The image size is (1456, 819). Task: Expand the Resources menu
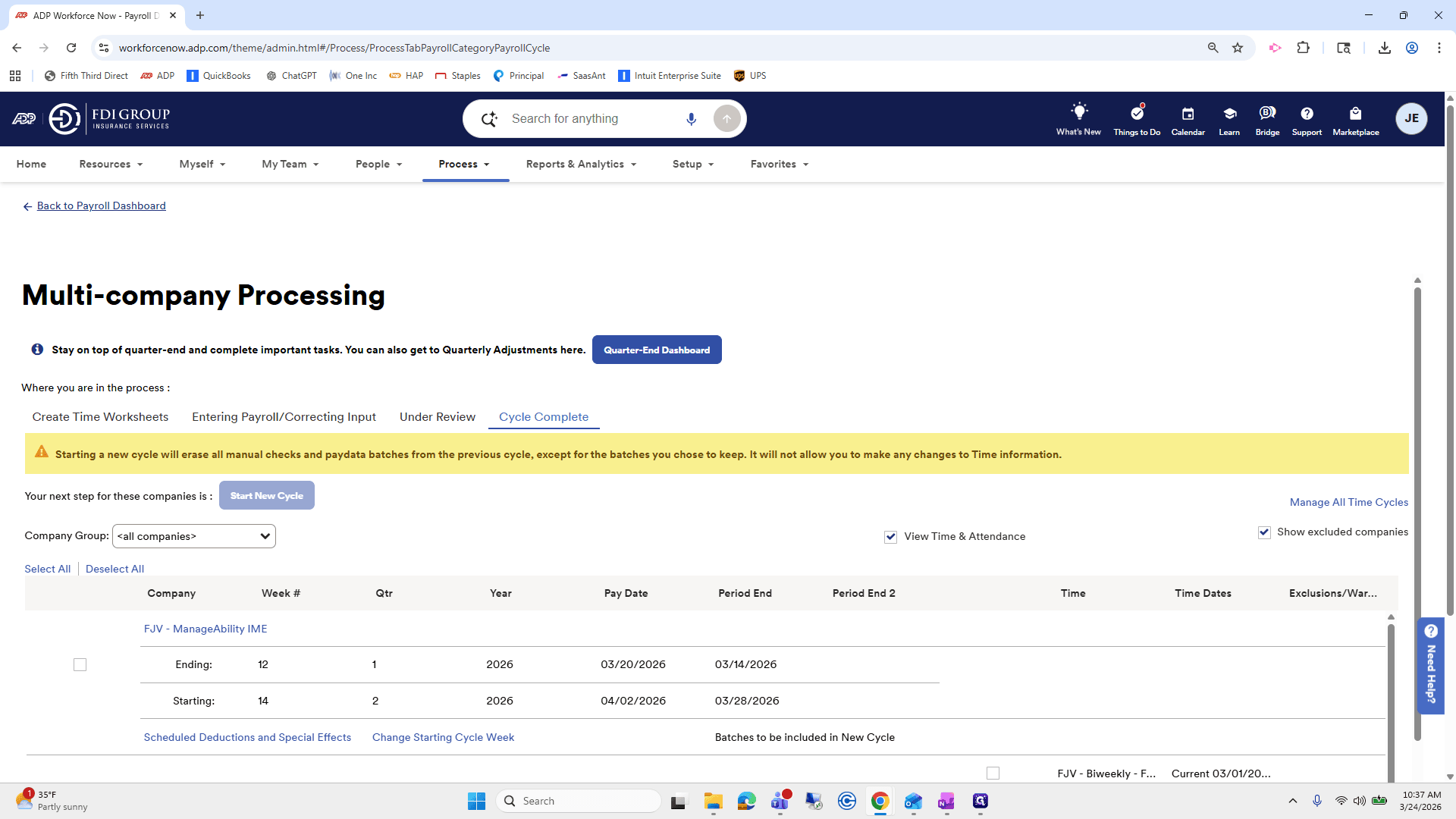111,164
